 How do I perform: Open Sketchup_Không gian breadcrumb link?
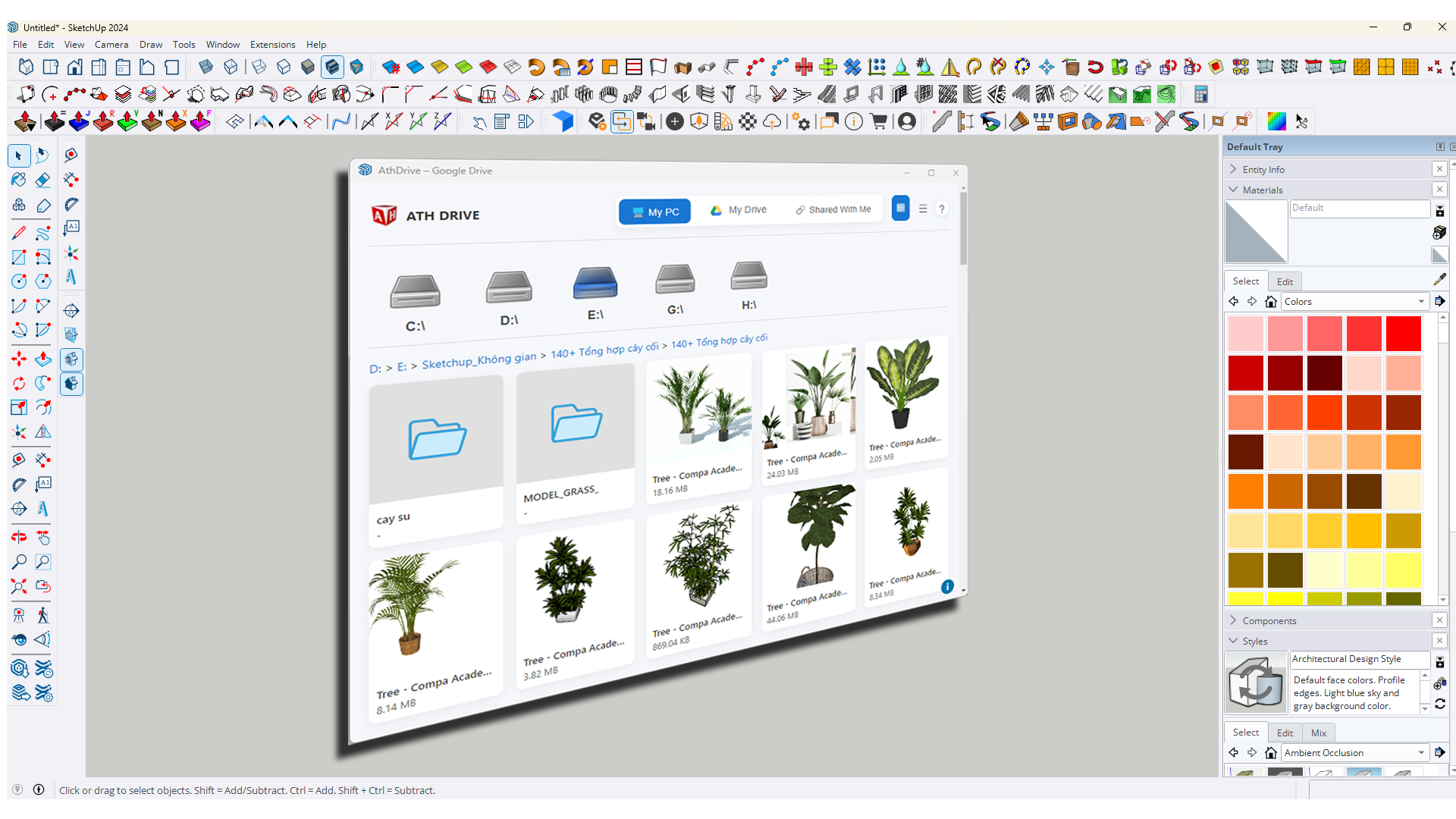pyautogui.click(x=479, y=360)
